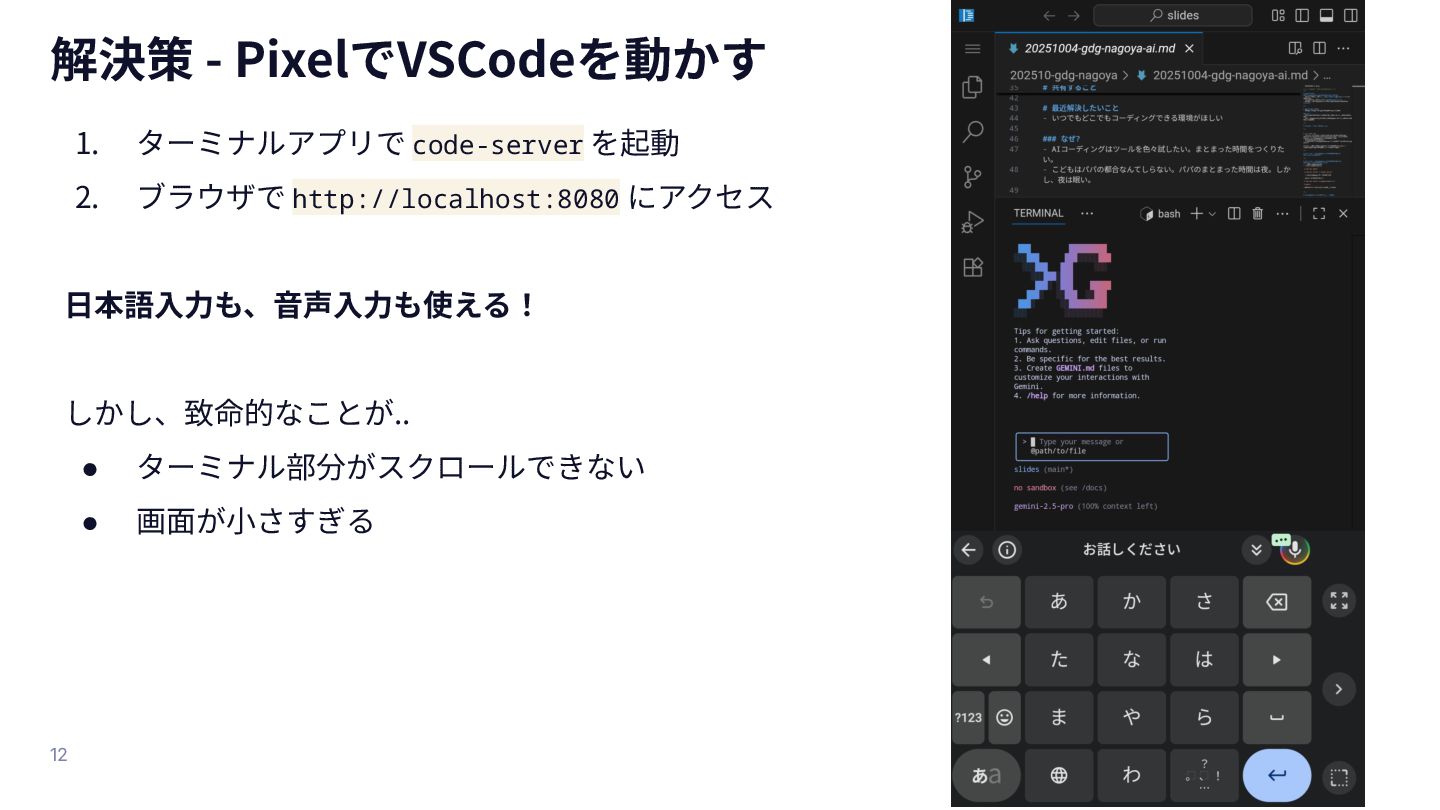Tap the space key

1277,717
